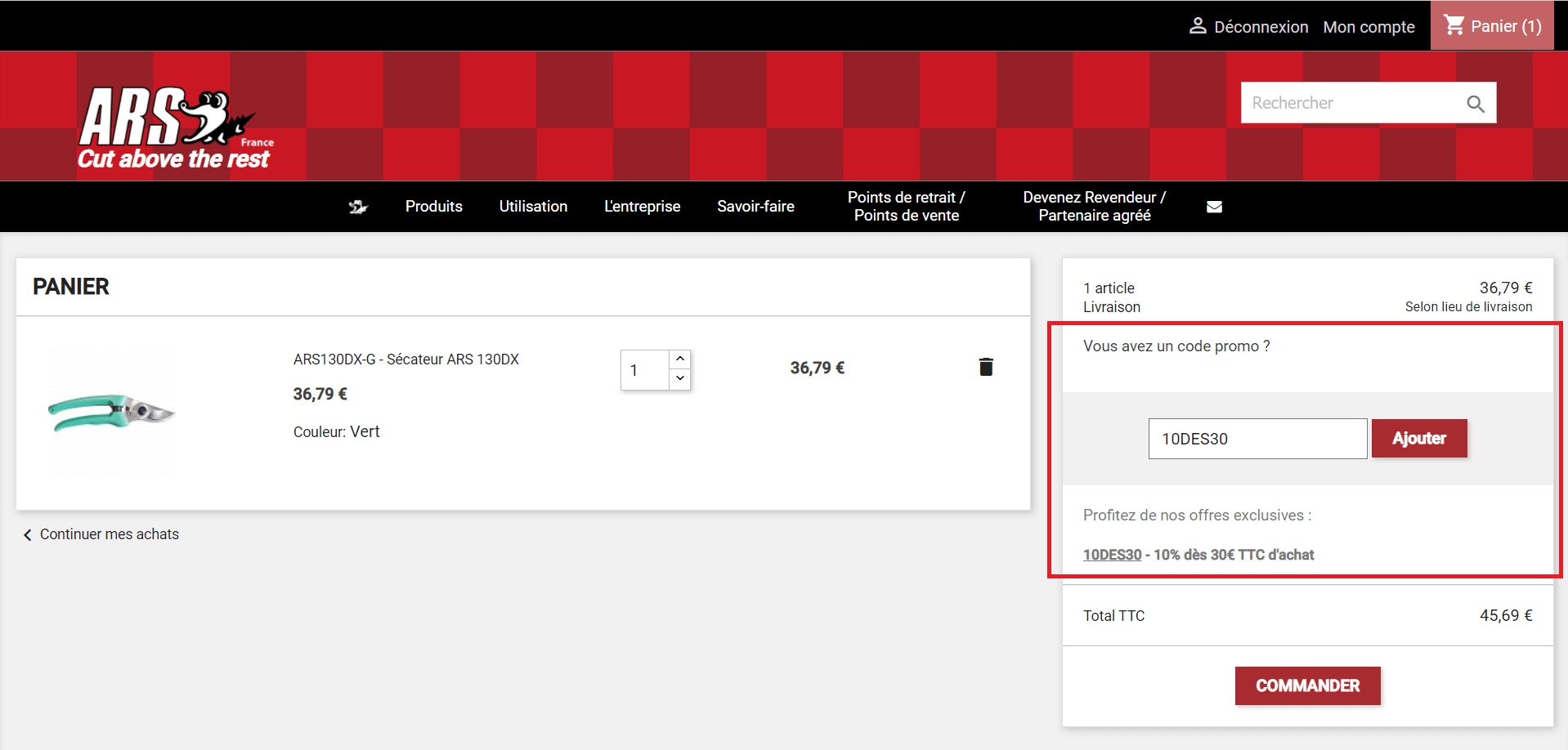Click the COMMANDER button
The width and height of the screenshot is (1568, 750).
pos(1307,685)
